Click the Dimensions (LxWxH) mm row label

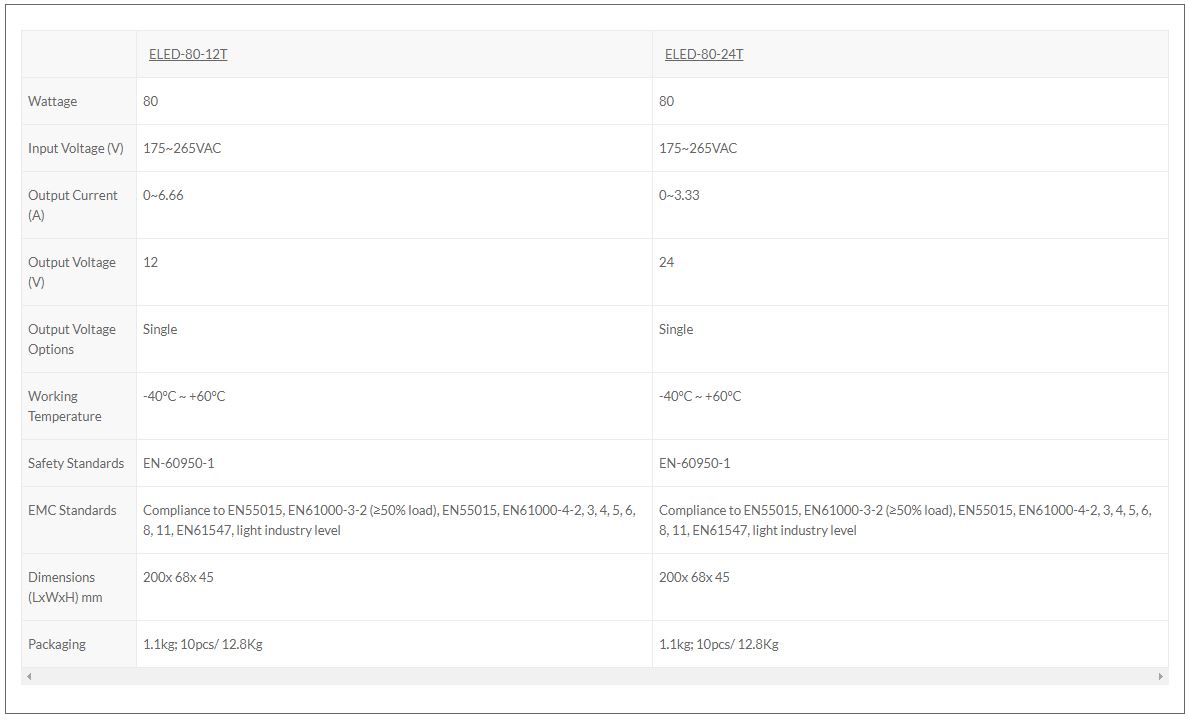(x=65, y=587)
